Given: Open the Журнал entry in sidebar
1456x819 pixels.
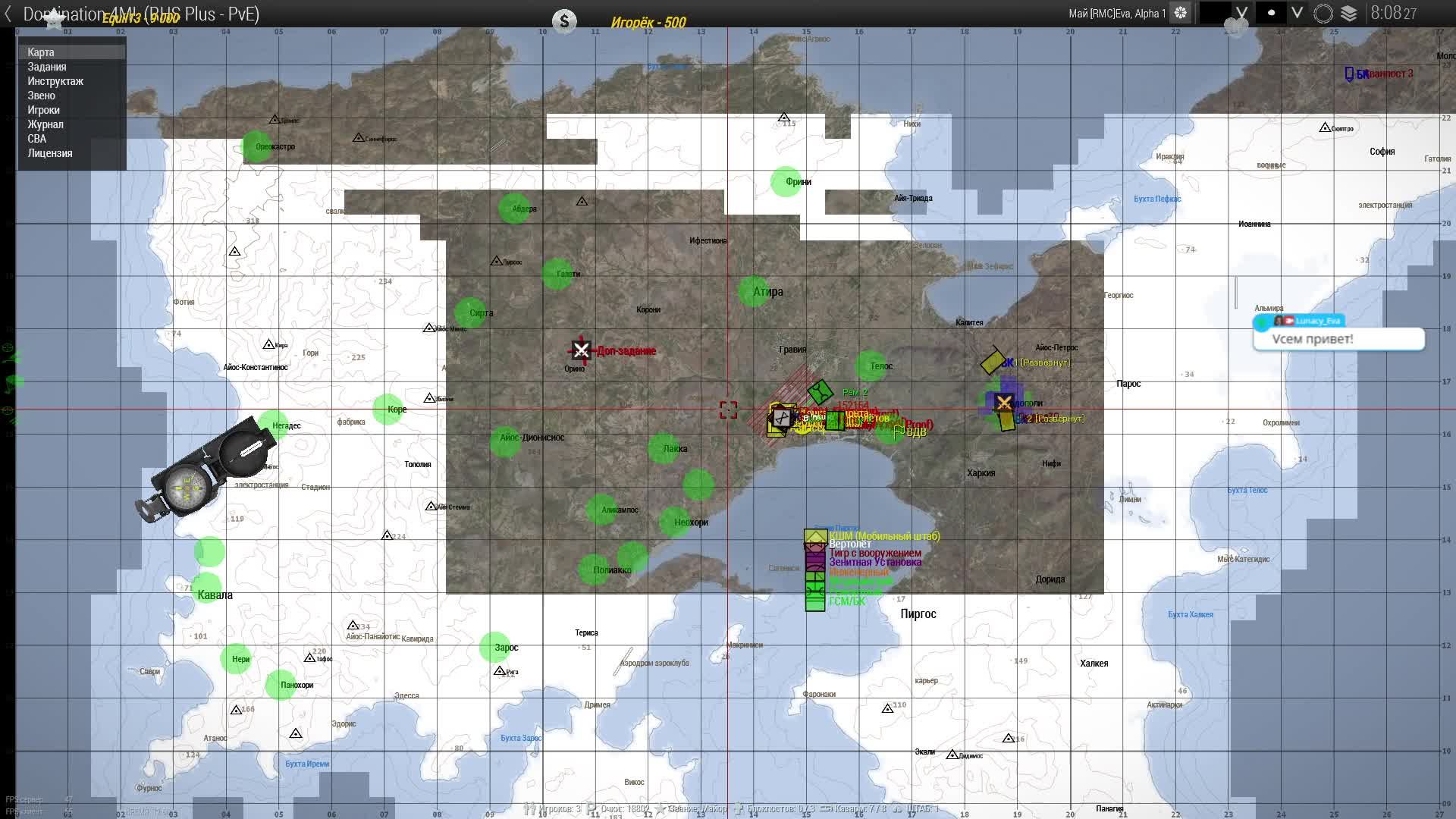Looking at the screenshot, I should click(45, 124).
